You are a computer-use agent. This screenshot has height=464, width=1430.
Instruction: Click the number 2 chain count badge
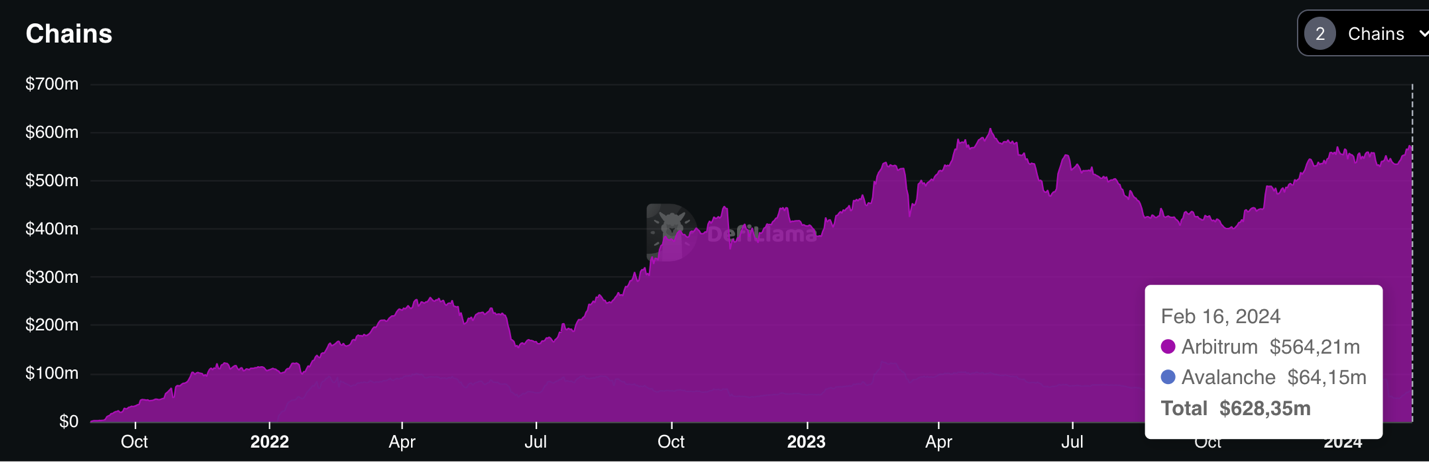1320,34
